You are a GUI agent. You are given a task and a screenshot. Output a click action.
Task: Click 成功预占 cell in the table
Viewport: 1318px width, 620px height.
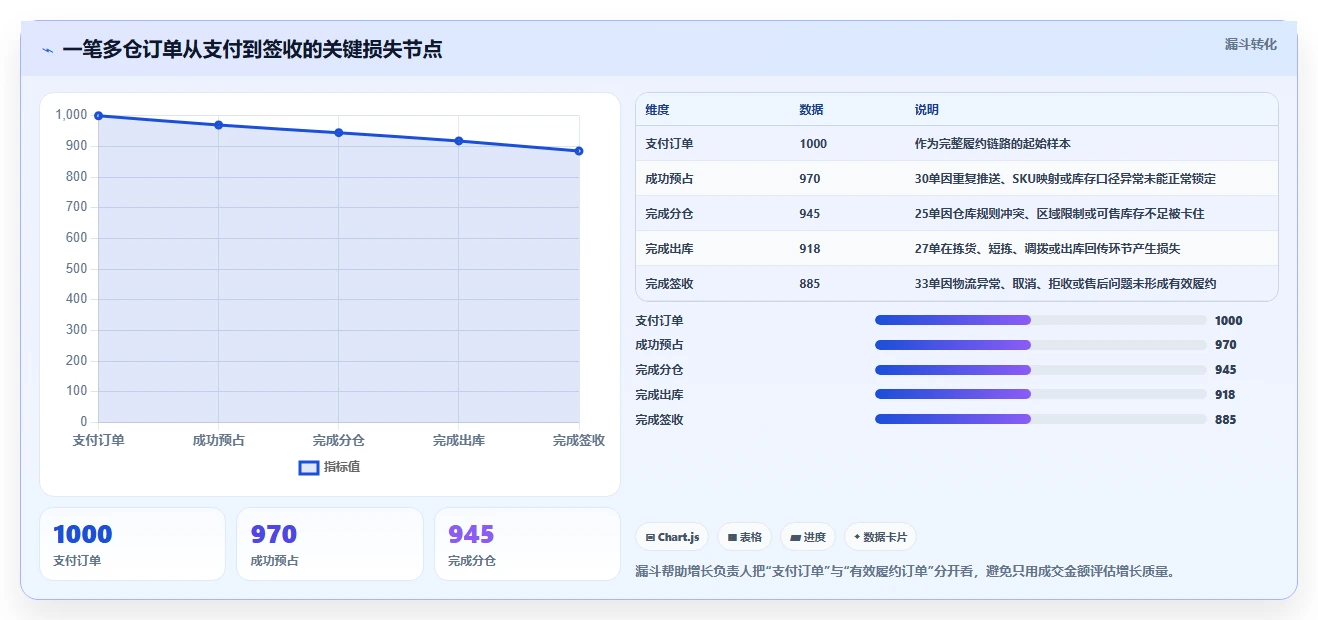pos(669,179)
